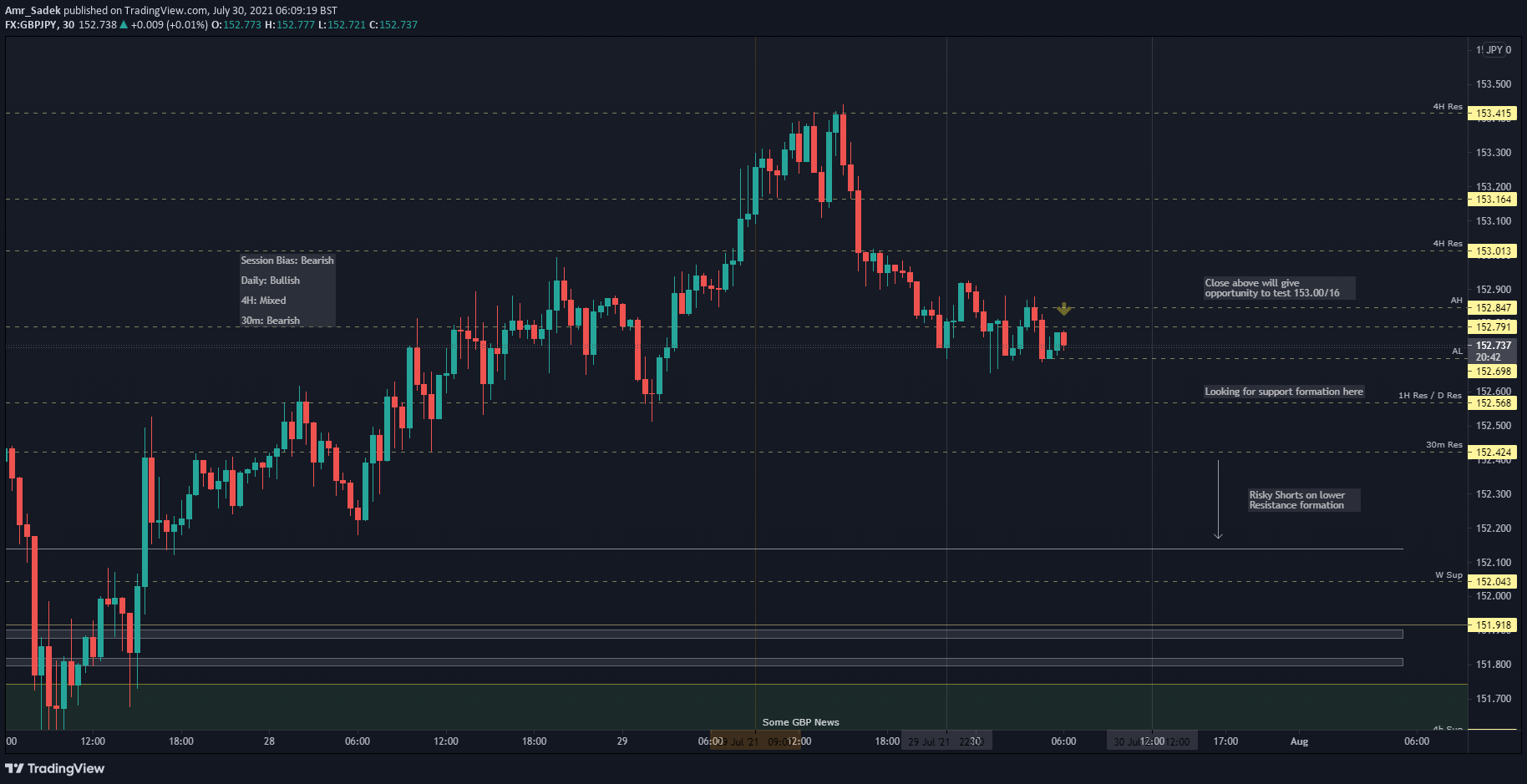The image size is (1527, 784).
Task: Click the 'Close above will give opportunity' annotation
Action: click(1279, 288)
